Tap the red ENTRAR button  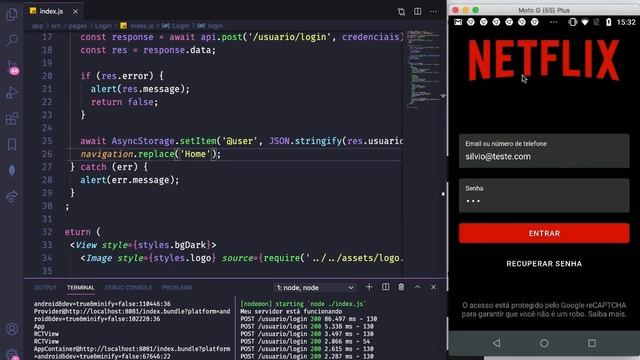click(544, 233)
